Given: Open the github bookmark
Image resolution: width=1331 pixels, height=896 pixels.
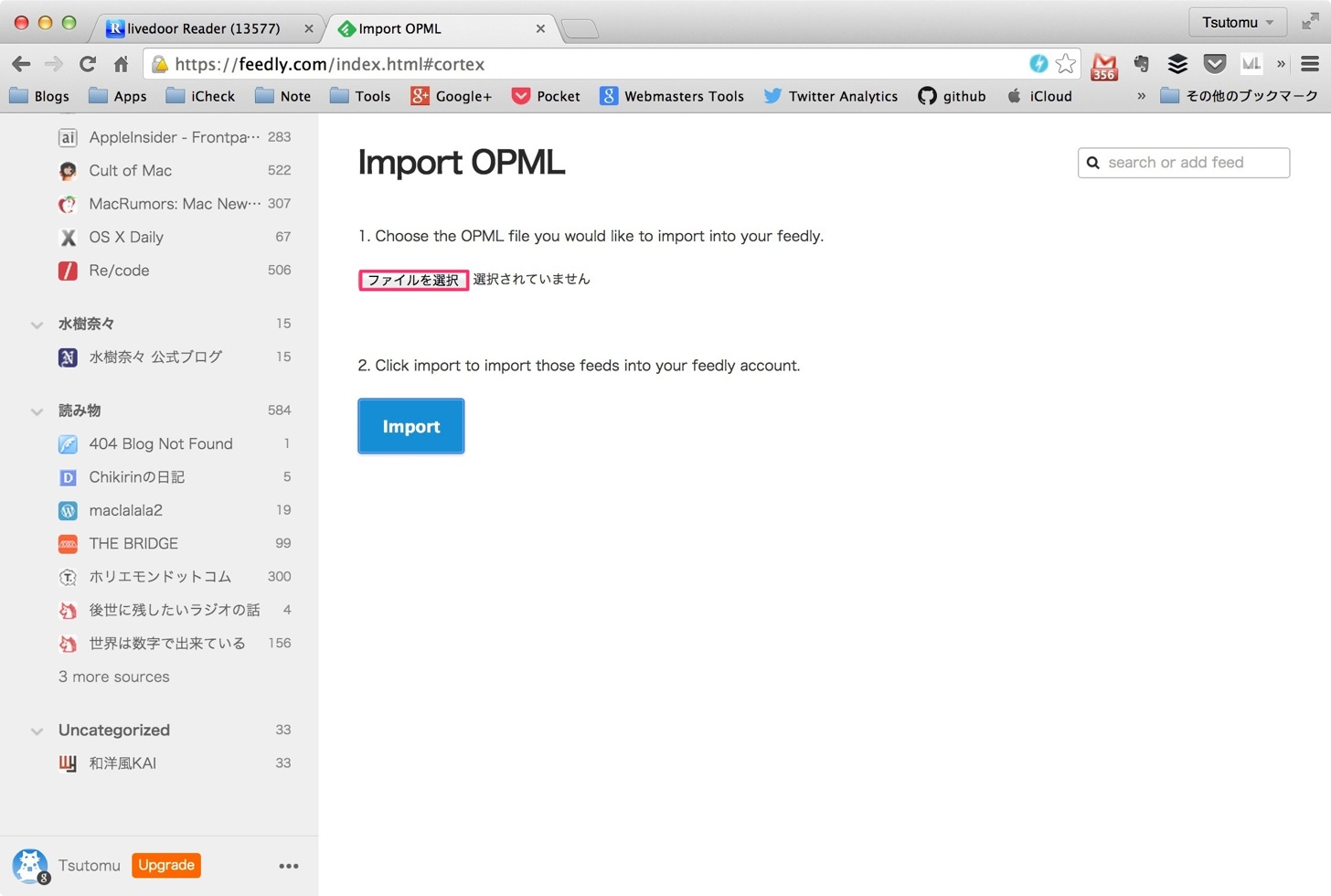Looking at the screenshot, I should coord(952,96).
